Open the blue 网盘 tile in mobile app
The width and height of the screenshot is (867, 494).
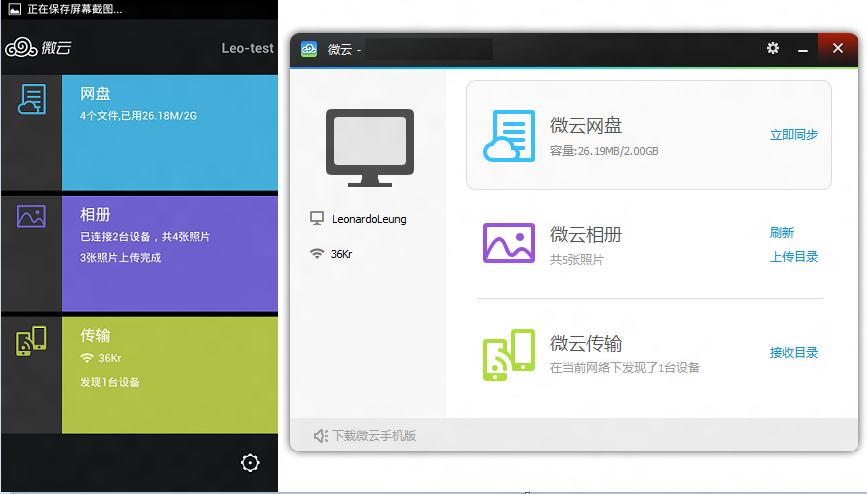coord(170,133)
